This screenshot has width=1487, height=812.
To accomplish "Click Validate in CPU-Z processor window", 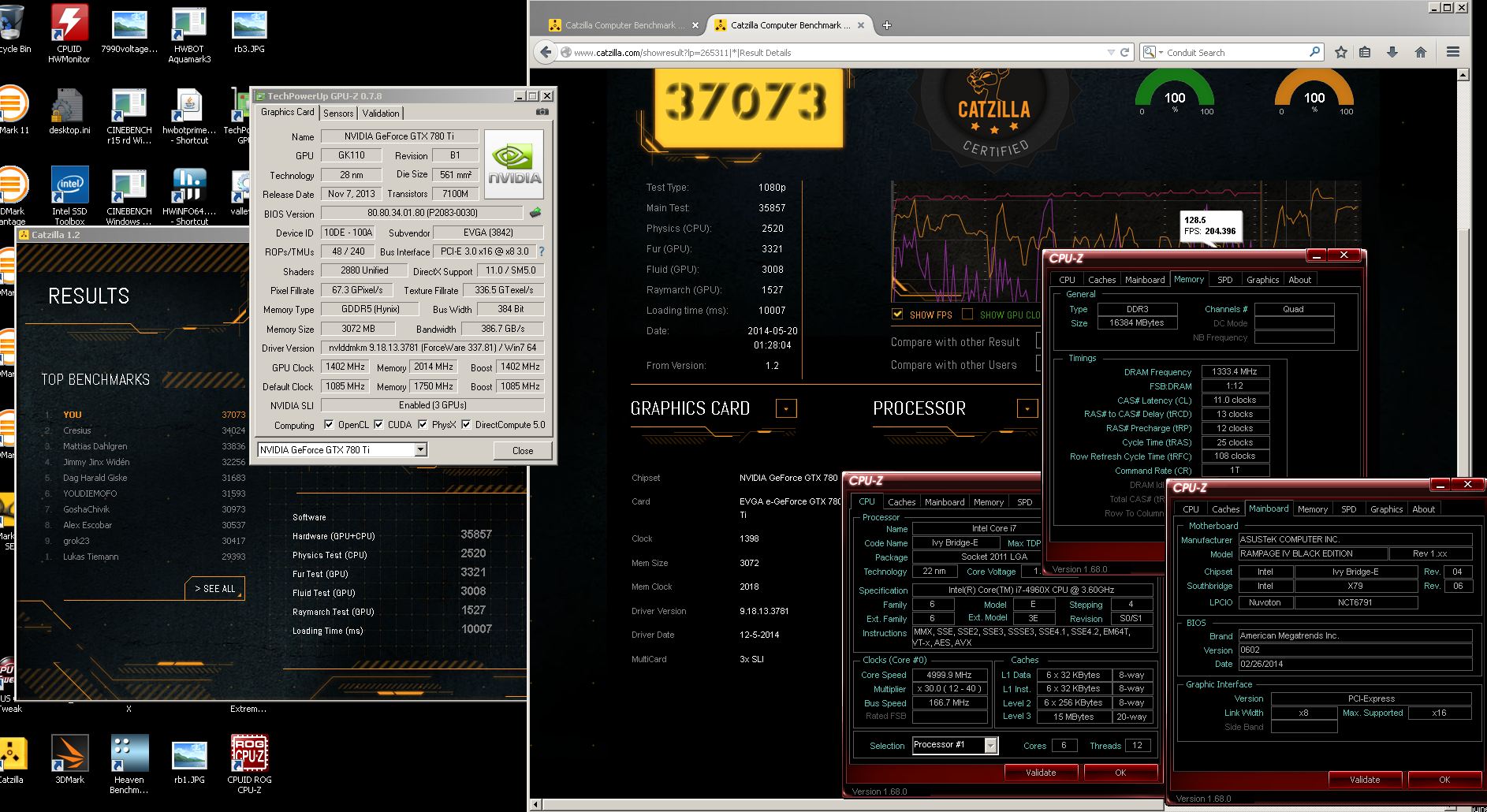I will click(x=1041, y=773).
